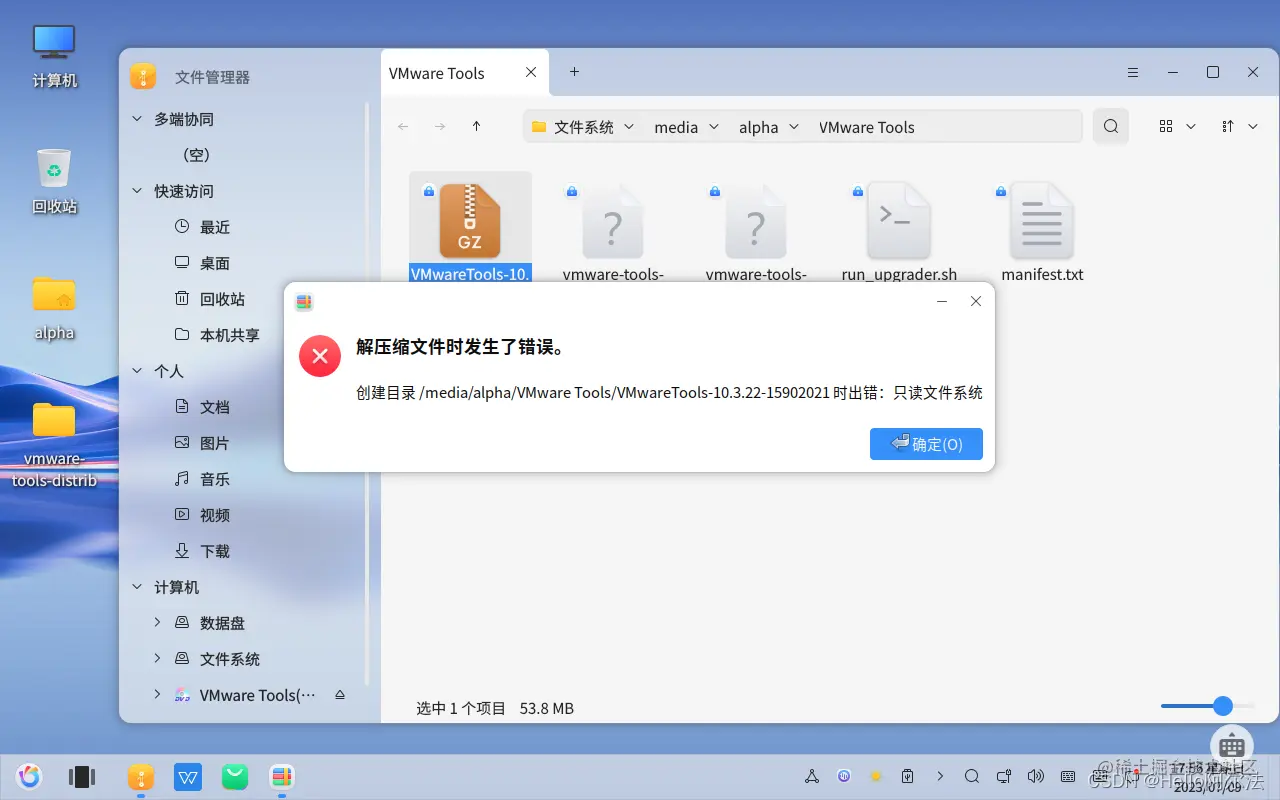Select the manifest.txt file
Screen dimensions: 1280x800
click(1042, 220)
